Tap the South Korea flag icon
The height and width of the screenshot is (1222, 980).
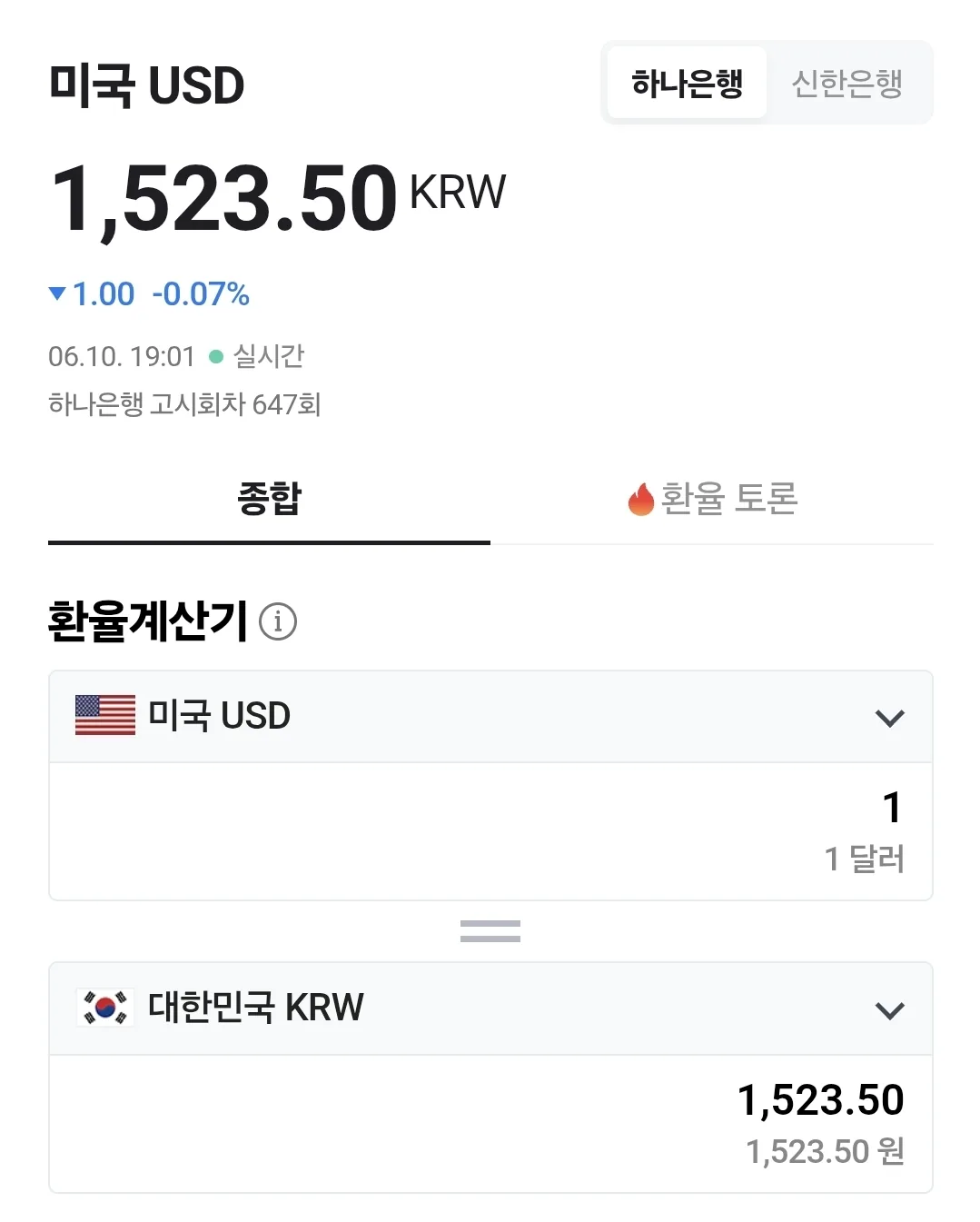pos(105,1008)
